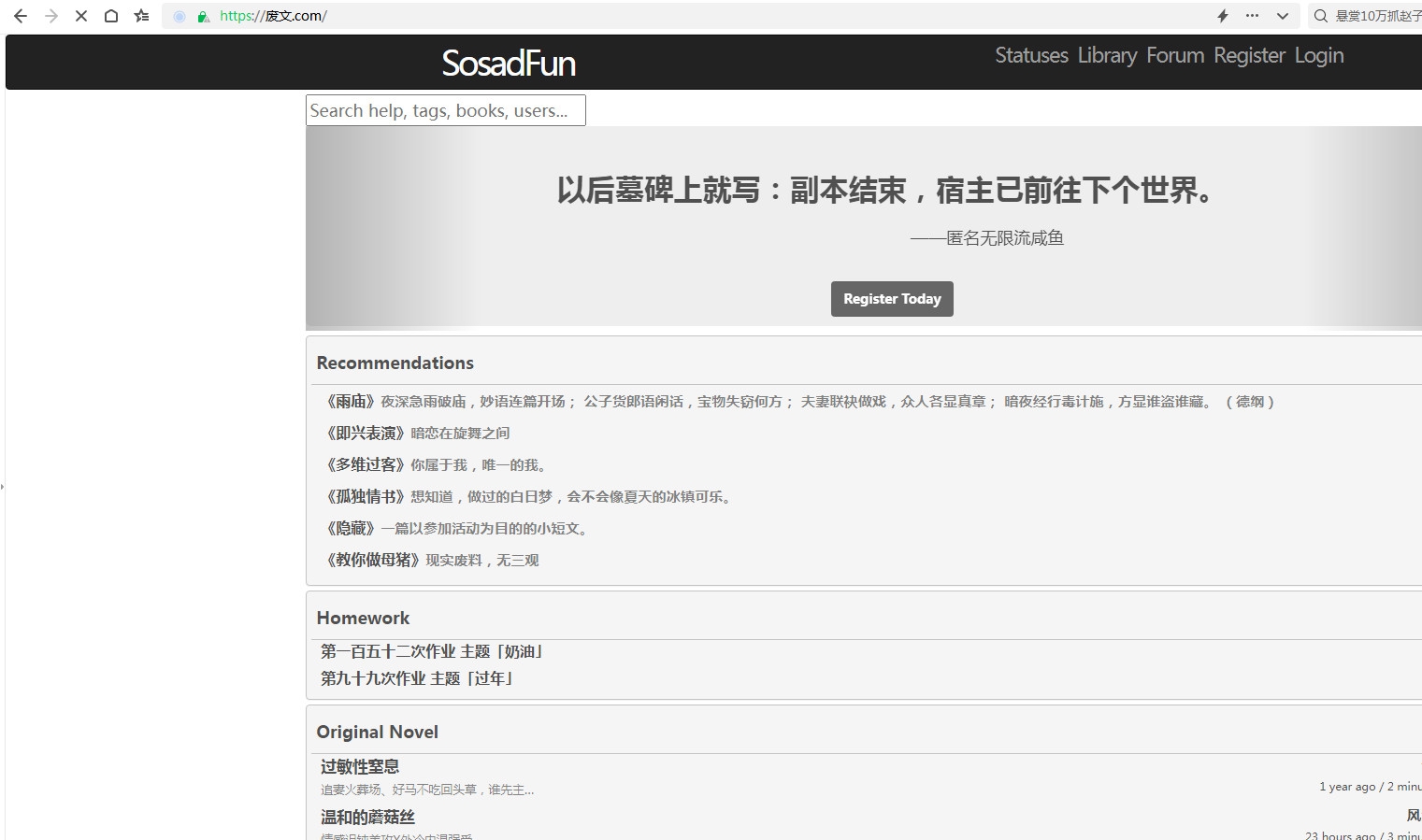Open homework 第一百五十二次作业 主题「奶油」
The image size is (1422, 840).
pos(433,652)
